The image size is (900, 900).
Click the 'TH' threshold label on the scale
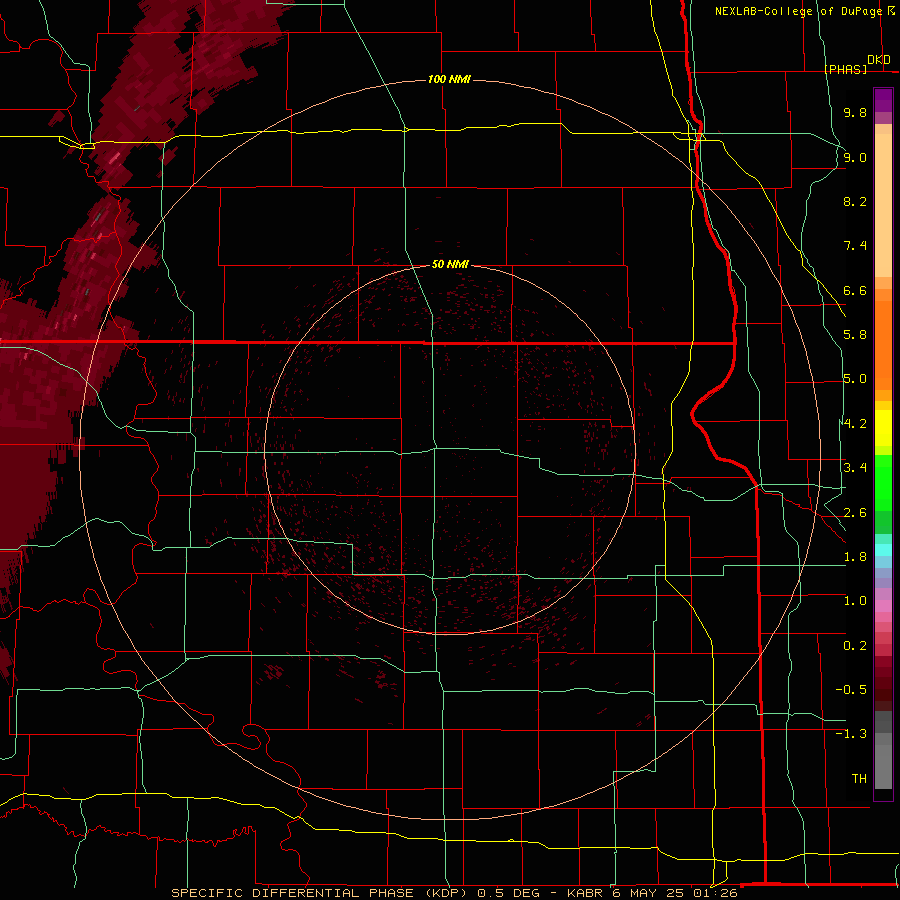[x=859, y=779]
